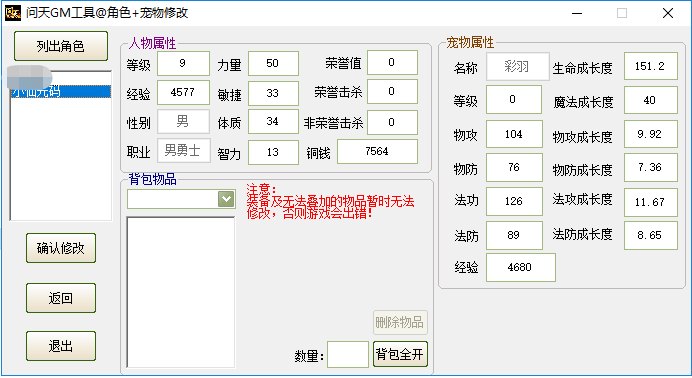Edit 法攻成长度 field showing 11.67
The height and width of the screenshot is (378, 692).
pos(651,202)
